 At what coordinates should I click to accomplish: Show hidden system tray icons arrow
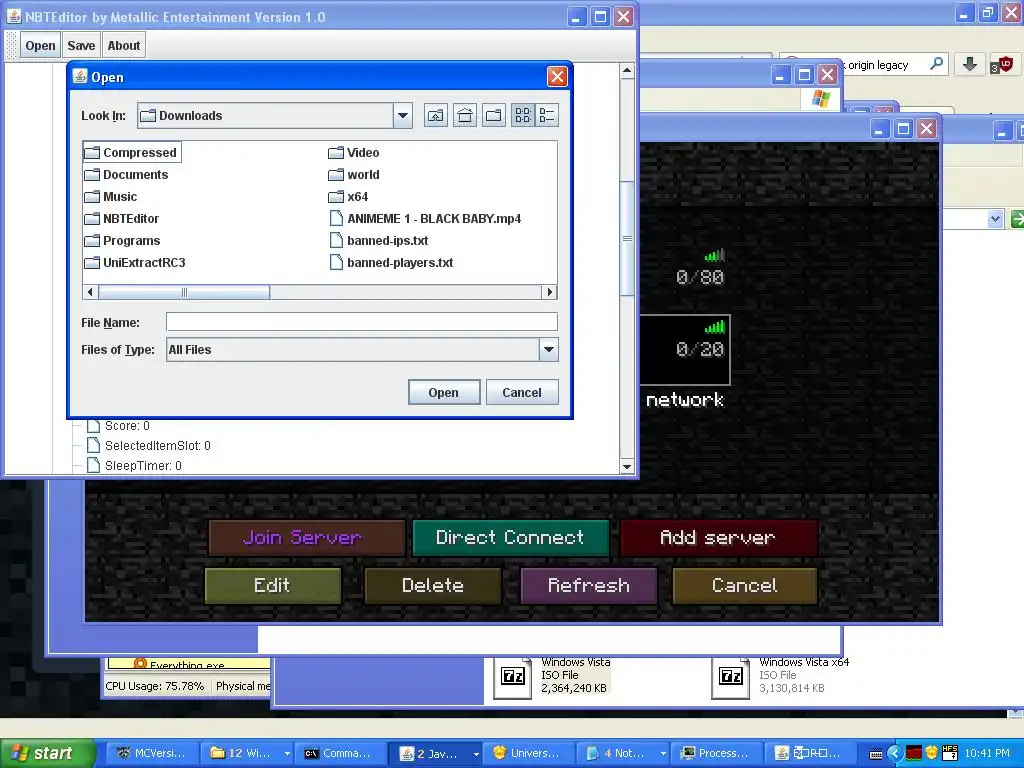coord(895,754)
